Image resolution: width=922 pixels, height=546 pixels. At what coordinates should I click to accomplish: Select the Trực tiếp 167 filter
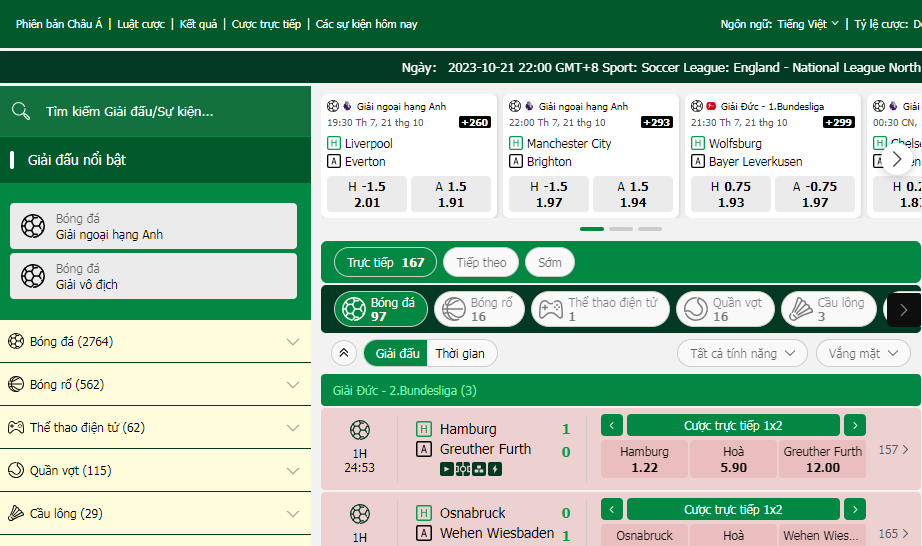[385, 262]
